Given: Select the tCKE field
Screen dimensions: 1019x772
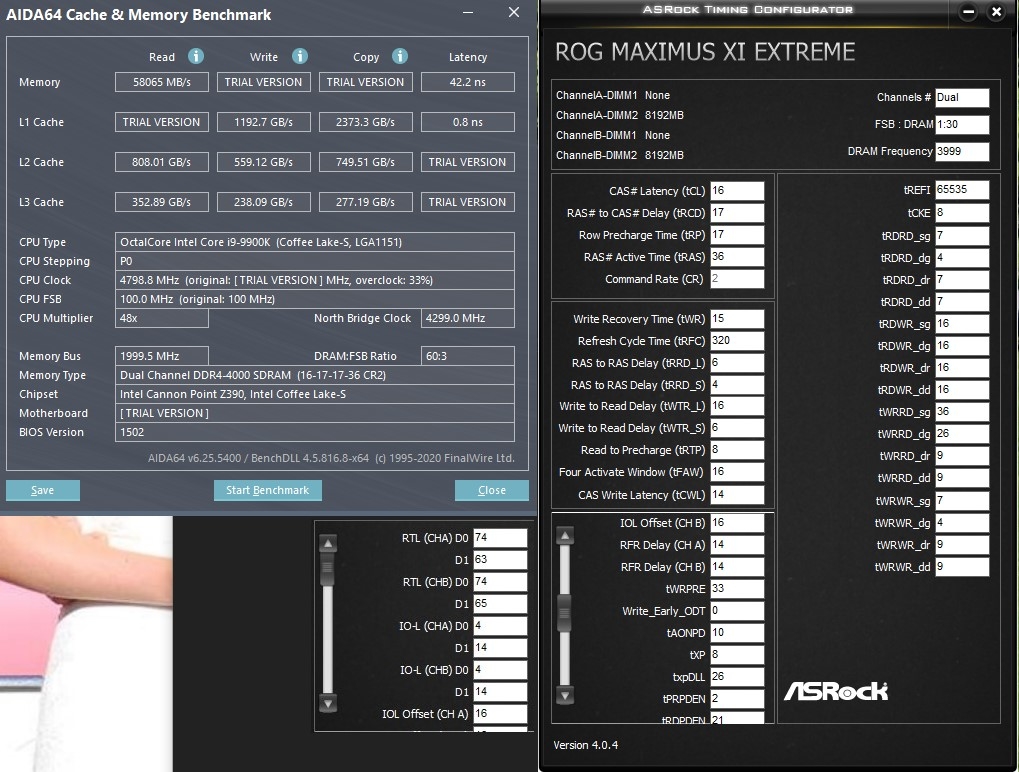Looking at the screenshot, I should point(962,212).
